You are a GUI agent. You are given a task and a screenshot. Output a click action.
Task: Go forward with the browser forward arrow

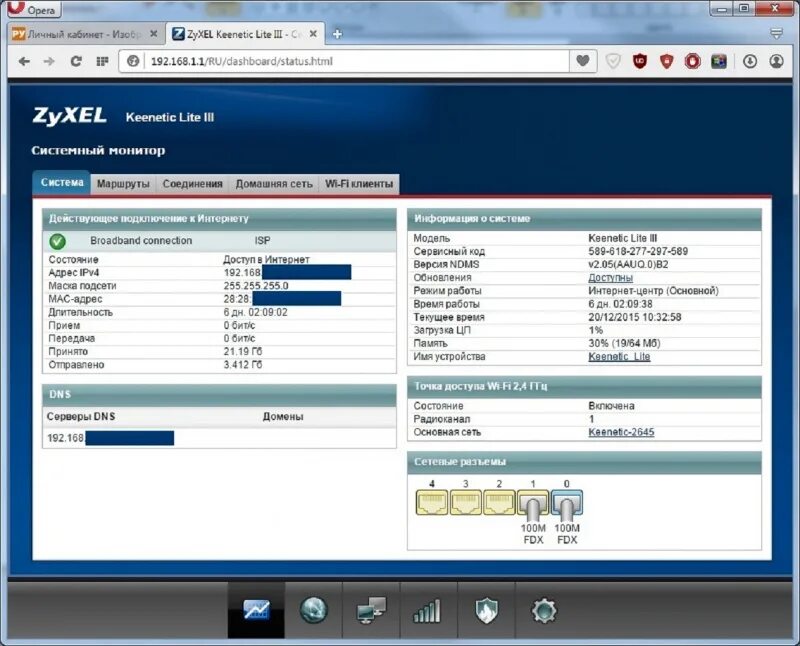(49, 61)
